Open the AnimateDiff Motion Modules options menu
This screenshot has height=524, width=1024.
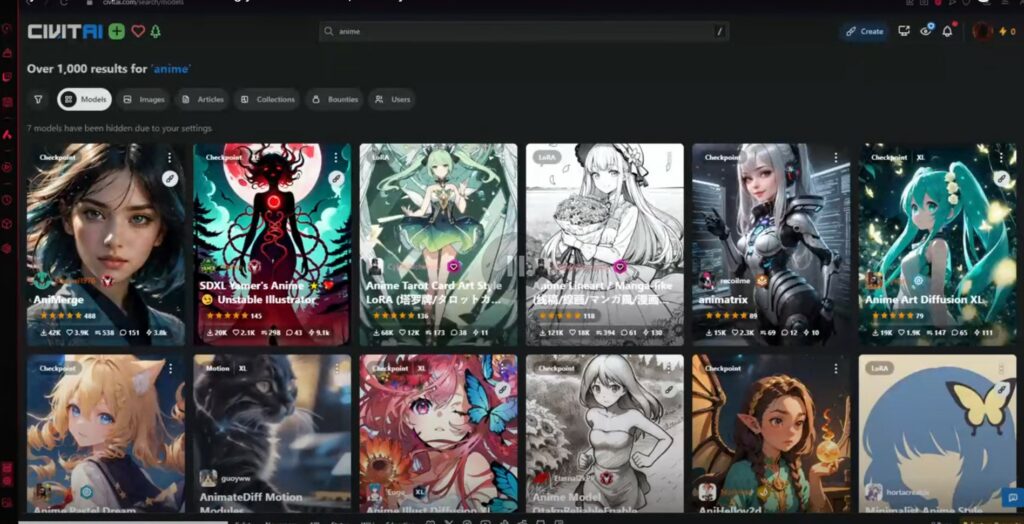pyautogui.click(x=336, y=369)
